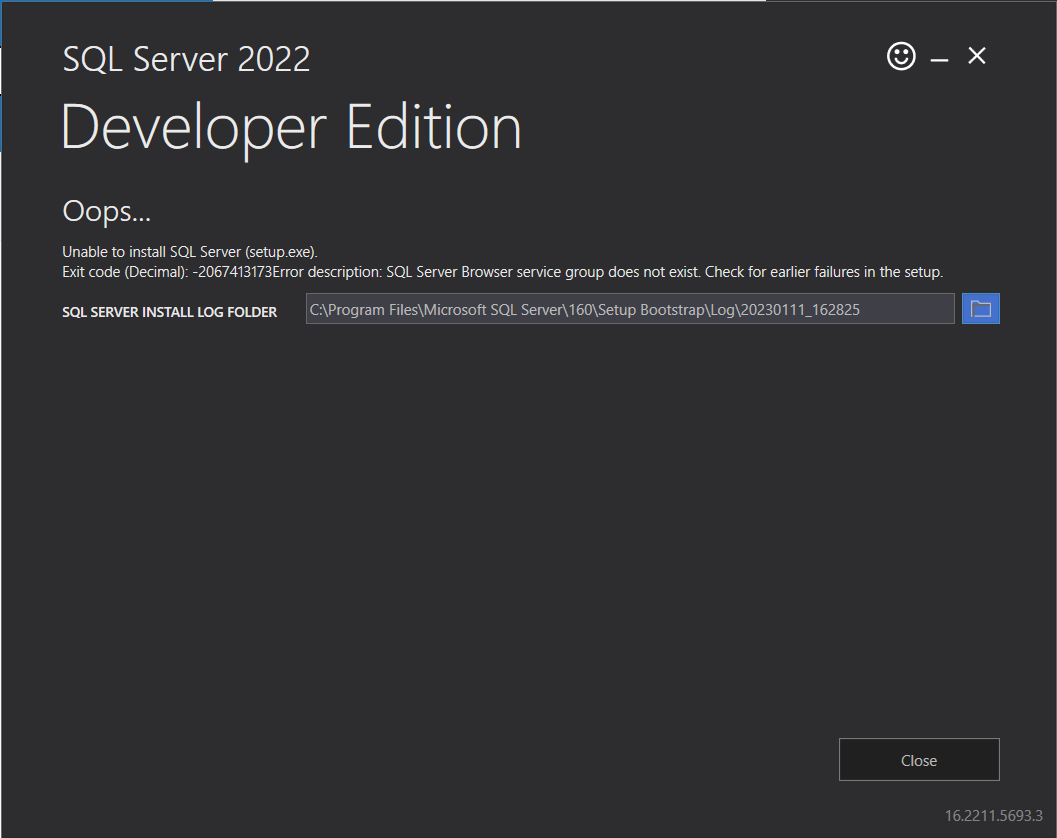Click the "Oops..." heading
Screen dimensions: 1057x838
[x=107, y=211]
